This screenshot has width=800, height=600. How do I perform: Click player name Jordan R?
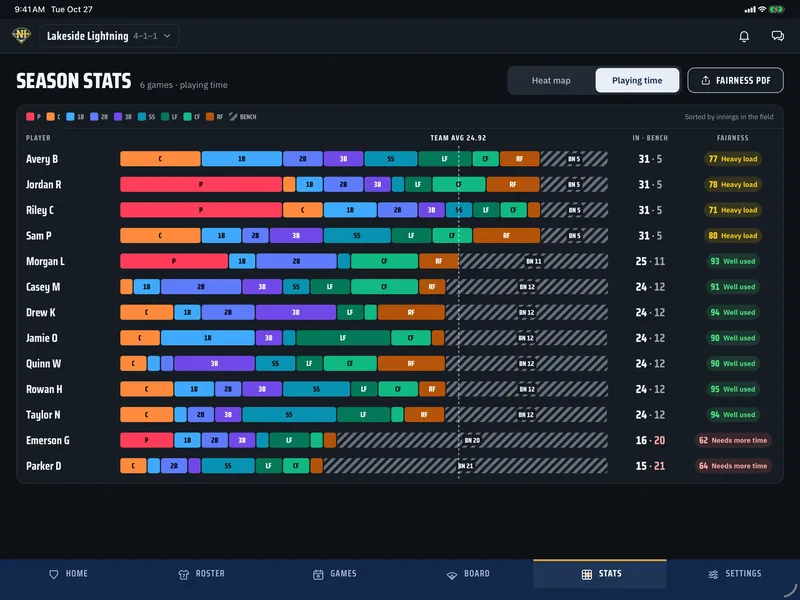click(x=43, y=184)
